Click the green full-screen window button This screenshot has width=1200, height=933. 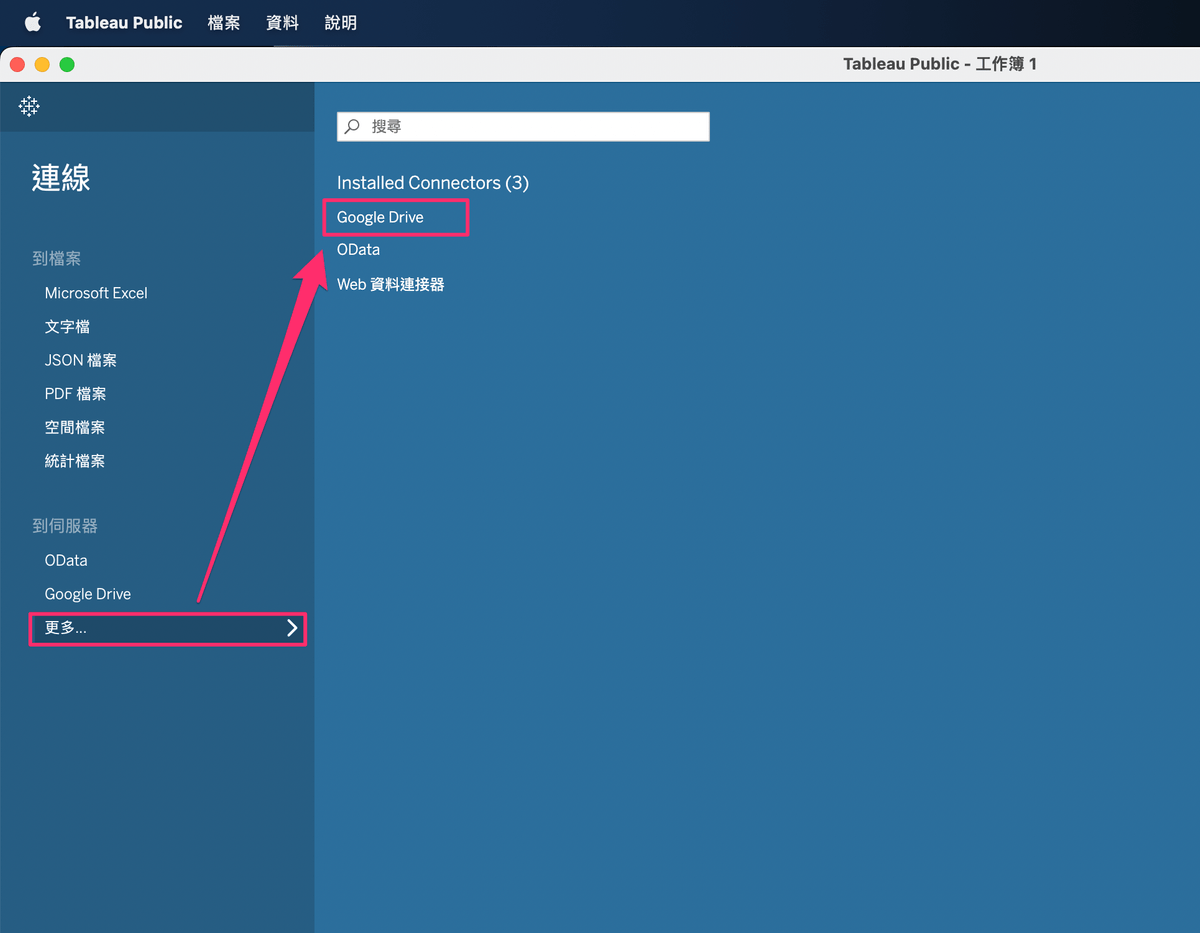pyautogui.click(x=67, y=64)
